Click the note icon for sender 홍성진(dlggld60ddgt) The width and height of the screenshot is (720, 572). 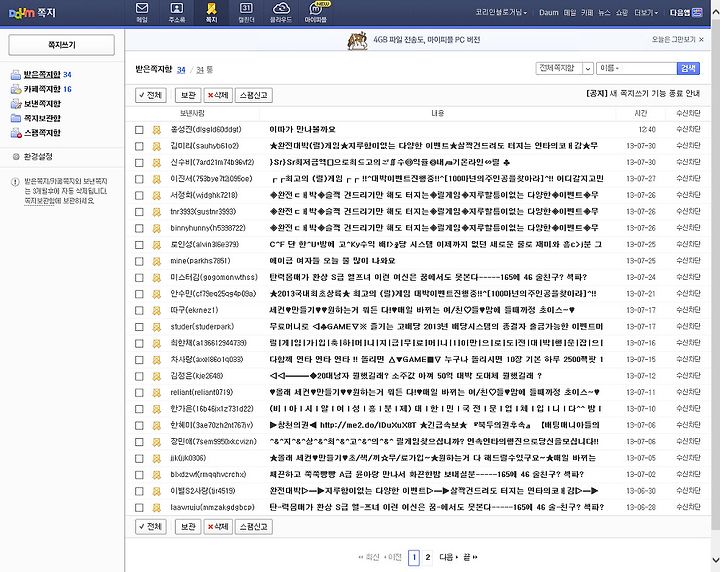click(x=157, y=130)
